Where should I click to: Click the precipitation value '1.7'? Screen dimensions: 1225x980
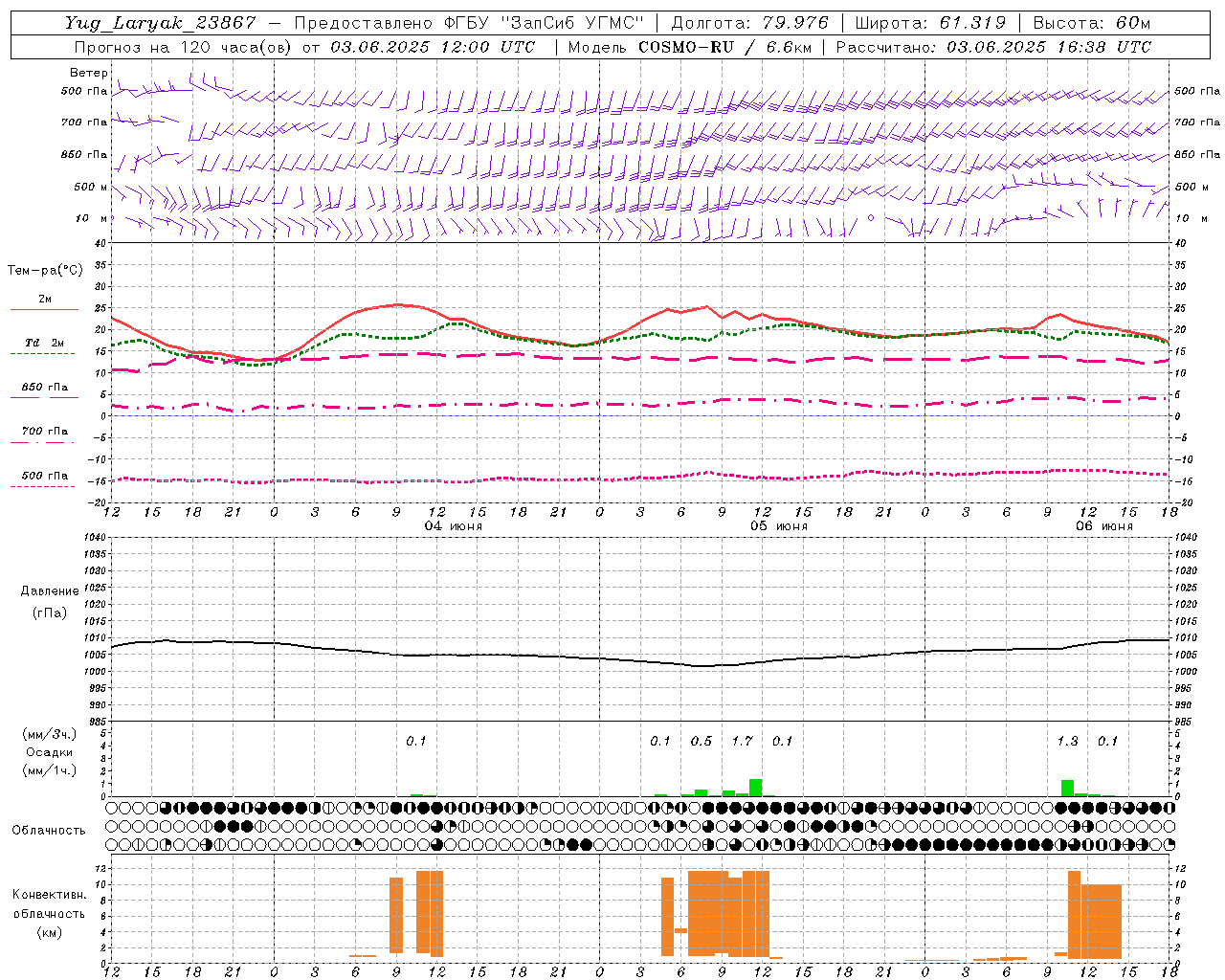click(743, 741)
